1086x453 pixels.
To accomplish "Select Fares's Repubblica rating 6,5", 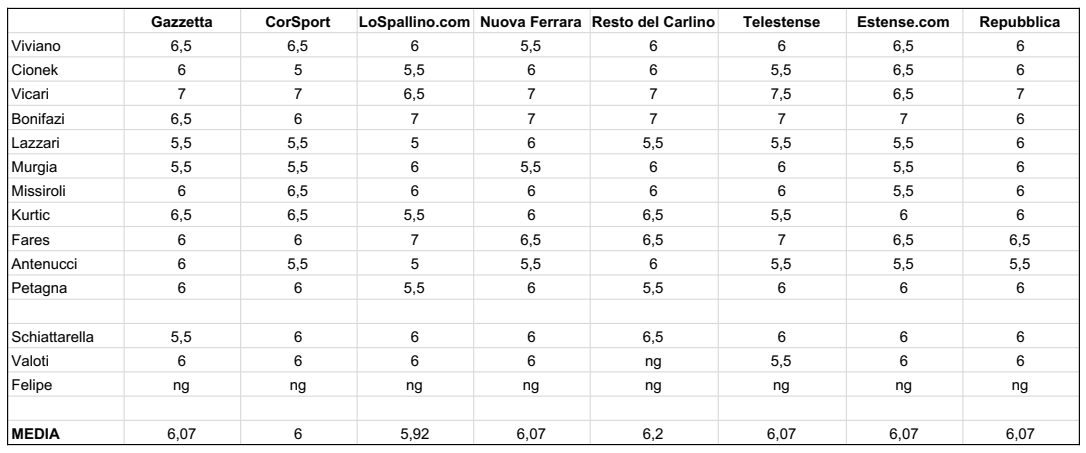I will coord(1019,240).
